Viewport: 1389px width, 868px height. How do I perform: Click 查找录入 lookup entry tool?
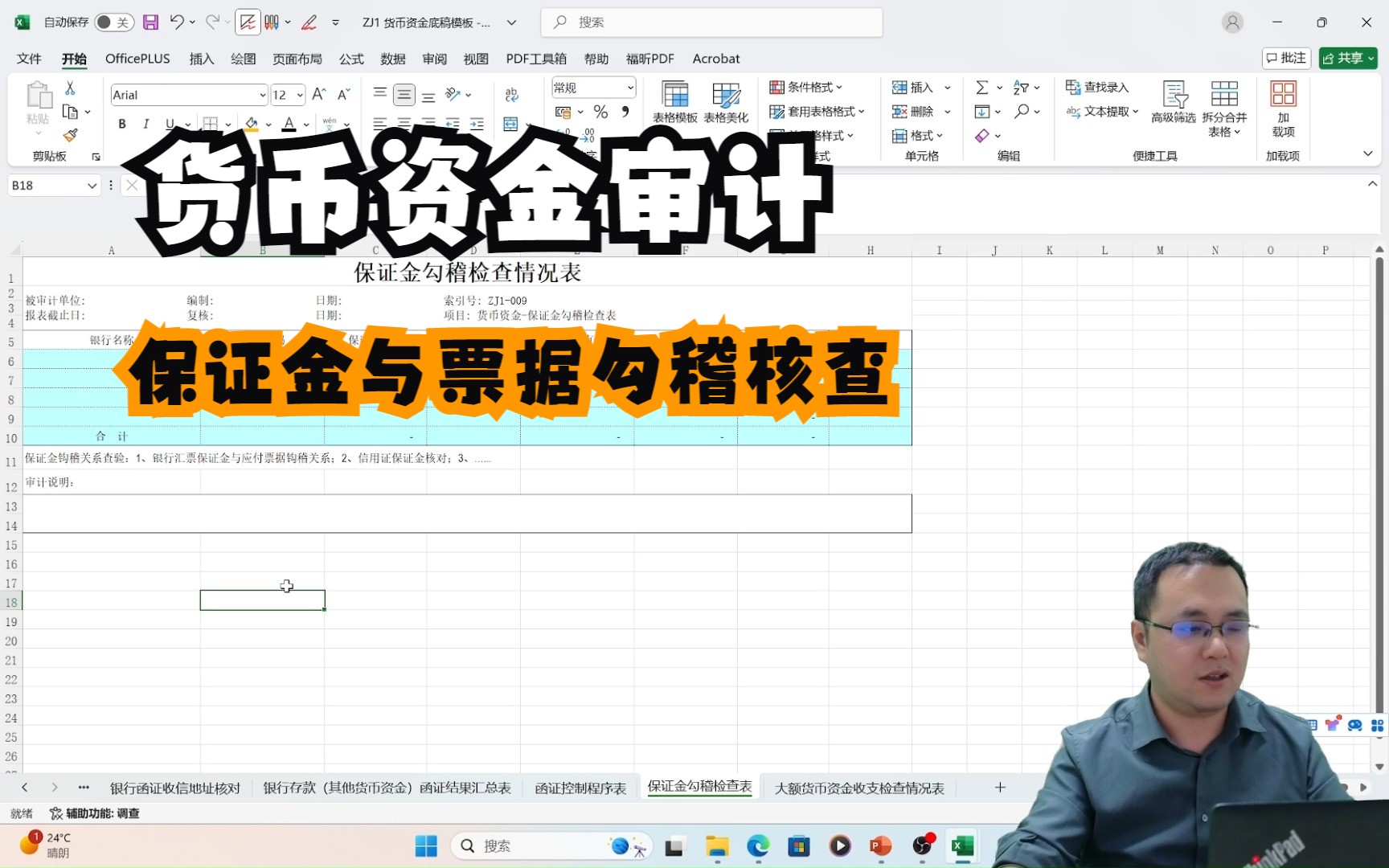[1097, 87]
